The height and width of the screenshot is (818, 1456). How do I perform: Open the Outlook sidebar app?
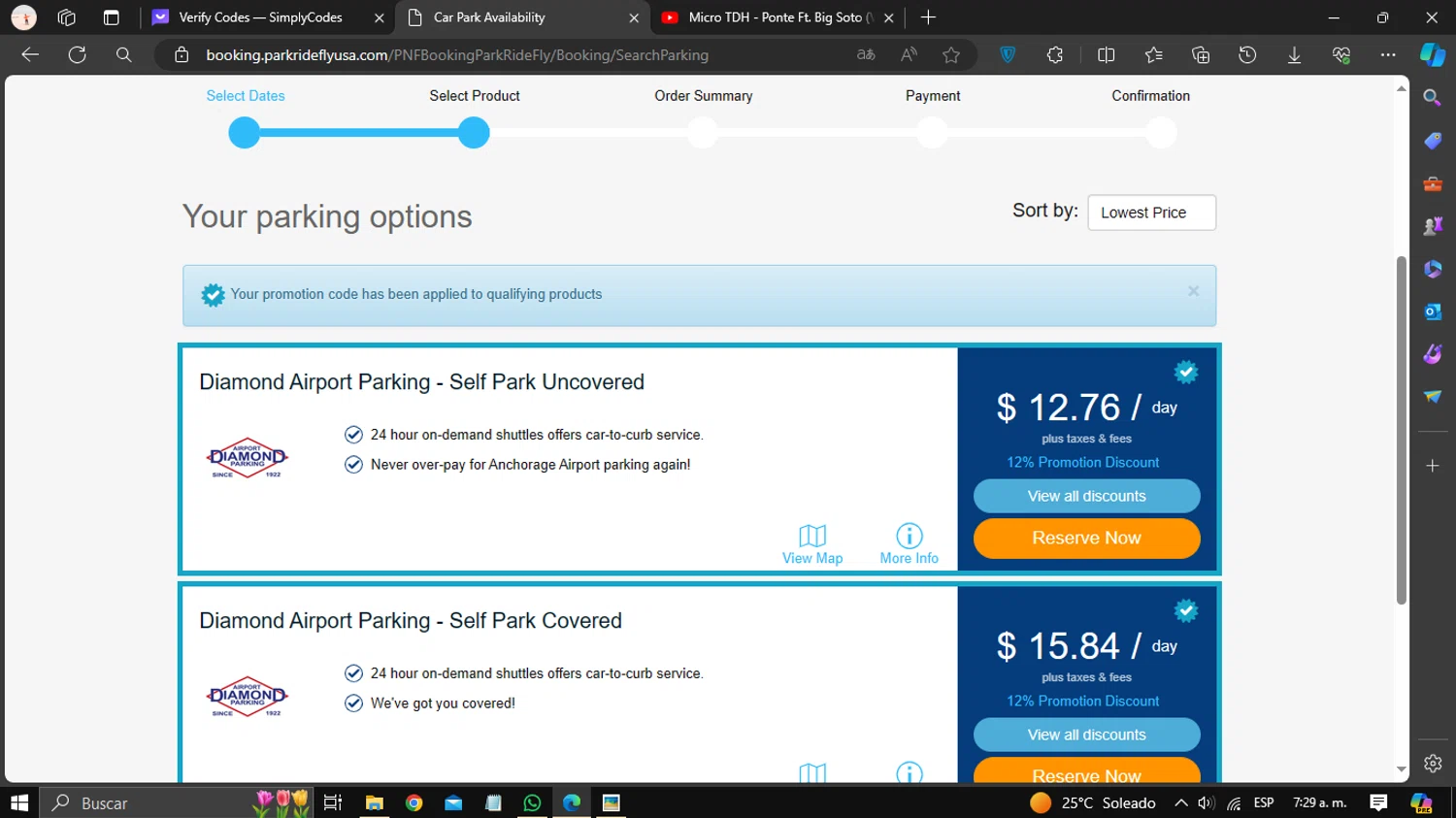click(1433, 311)
